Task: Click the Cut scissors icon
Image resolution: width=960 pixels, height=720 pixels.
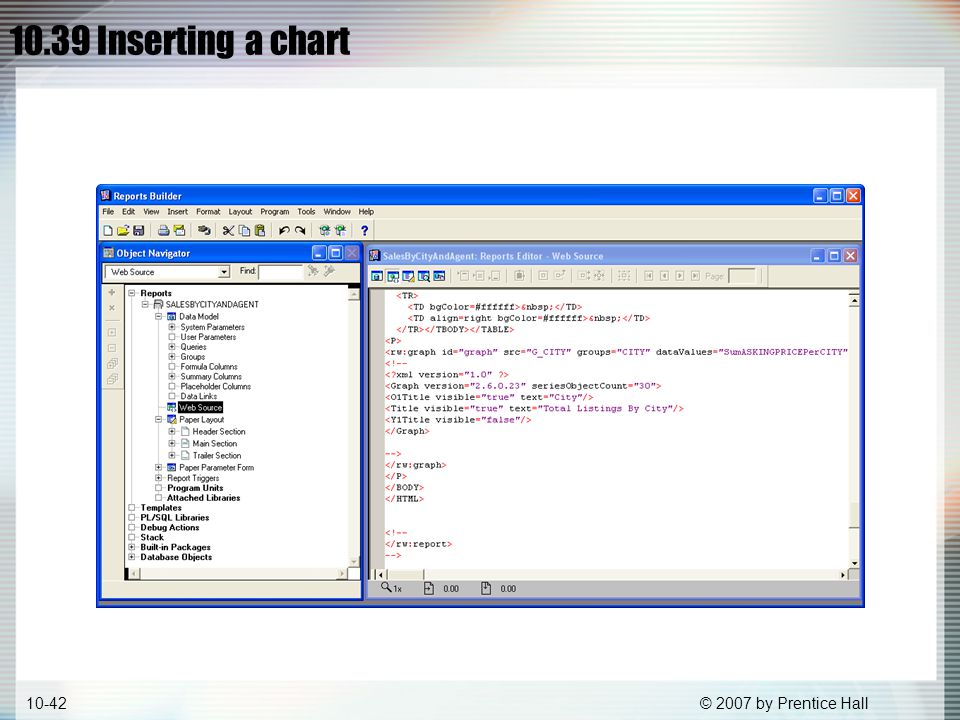Action: click(x=228, y=231)
